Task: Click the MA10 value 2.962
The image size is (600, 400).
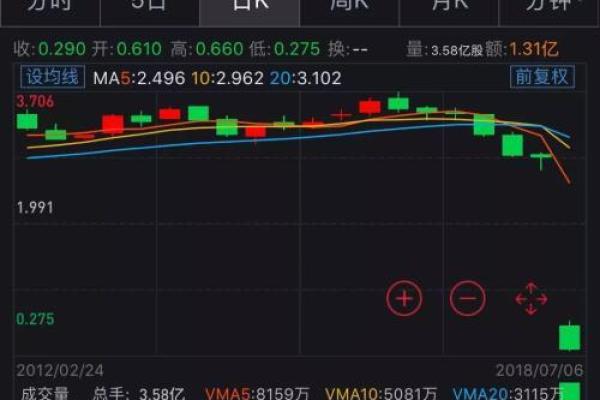Action: [x=227, y=78]
